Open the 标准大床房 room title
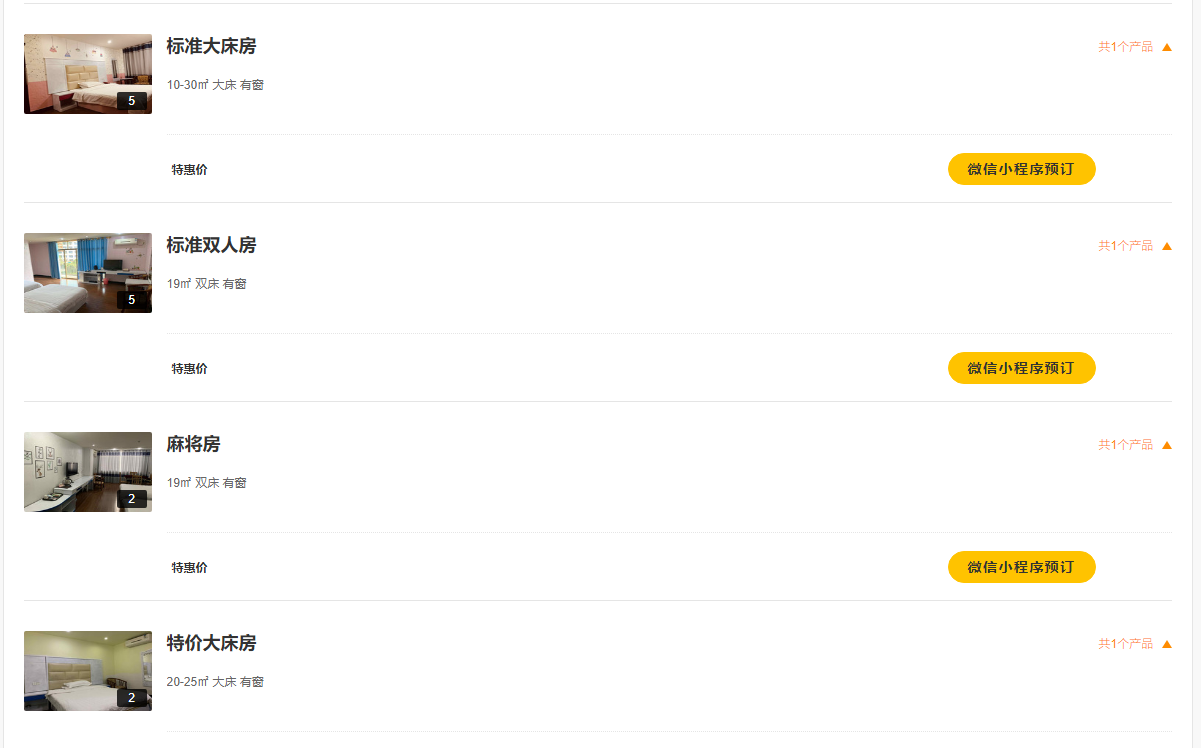Image resolution: width=1201 pixels, height=748 pixels. [x=211, y=46]
